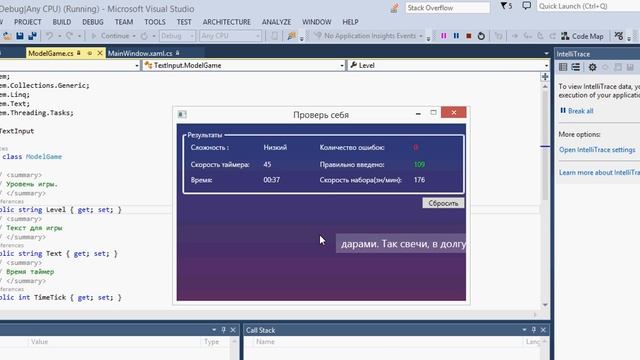Open the TEST menu
Screen dimensions: 640x360
pos(184,22)
